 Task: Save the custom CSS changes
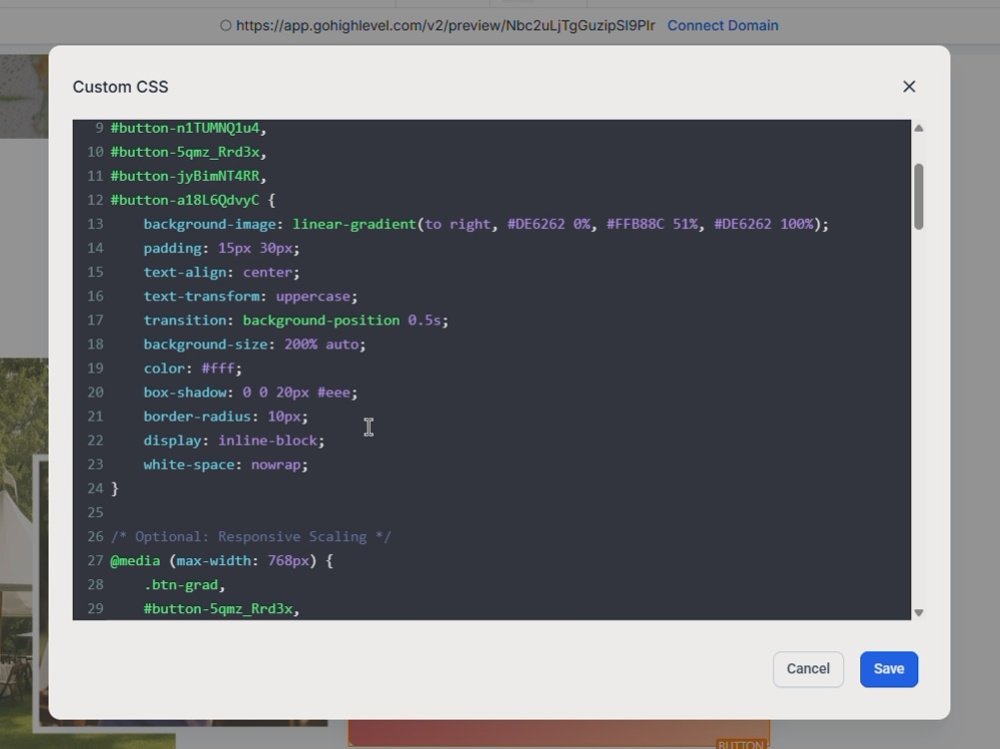(888, 669)
